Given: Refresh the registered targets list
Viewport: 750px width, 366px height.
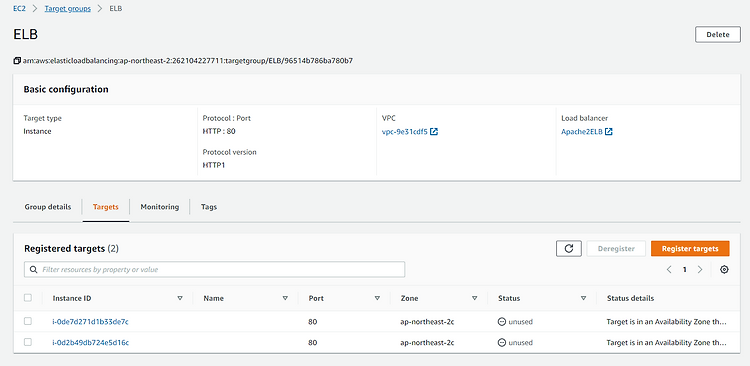Looking at the screenshot, I should pos(569,249).
